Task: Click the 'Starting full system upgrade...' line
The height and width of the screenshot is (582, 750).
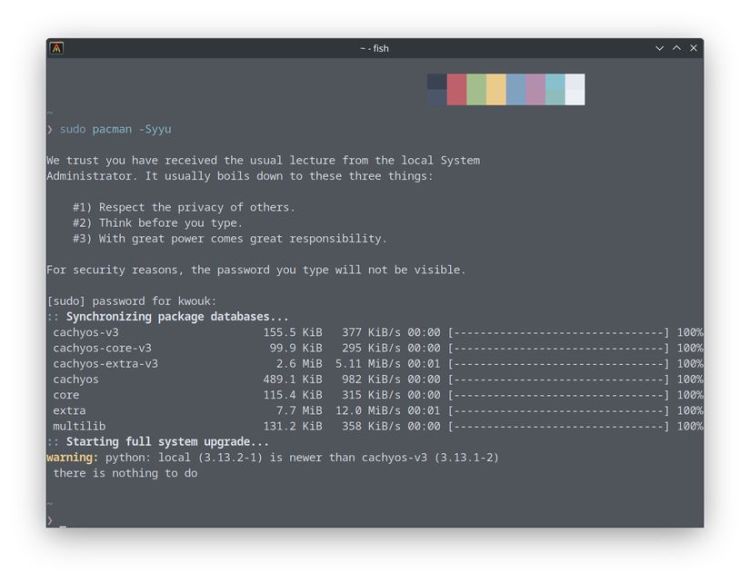Action: (167, 442)
